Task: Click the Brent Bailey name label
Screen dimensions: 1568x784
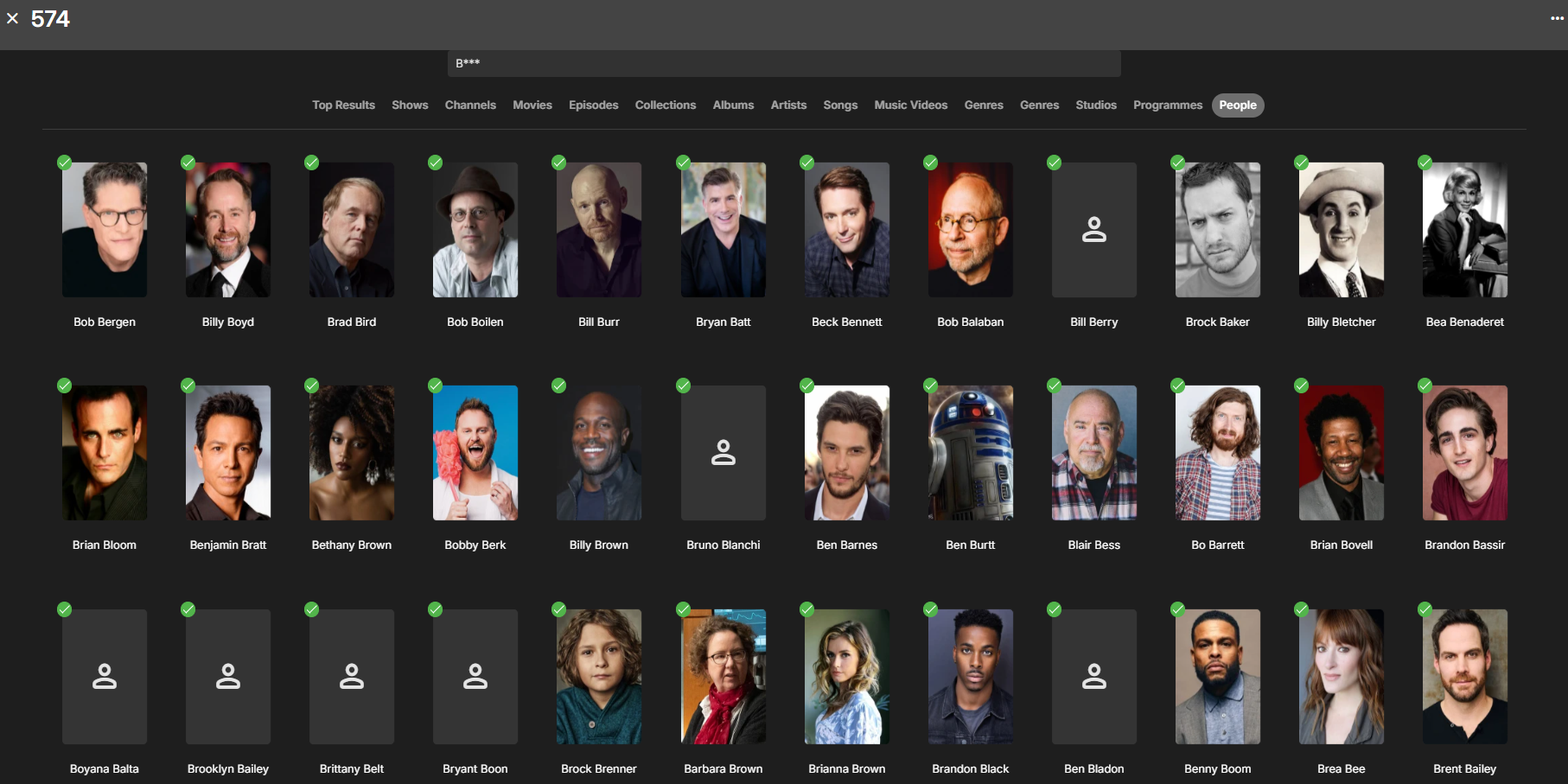Action: click(x=1465, y=769)
